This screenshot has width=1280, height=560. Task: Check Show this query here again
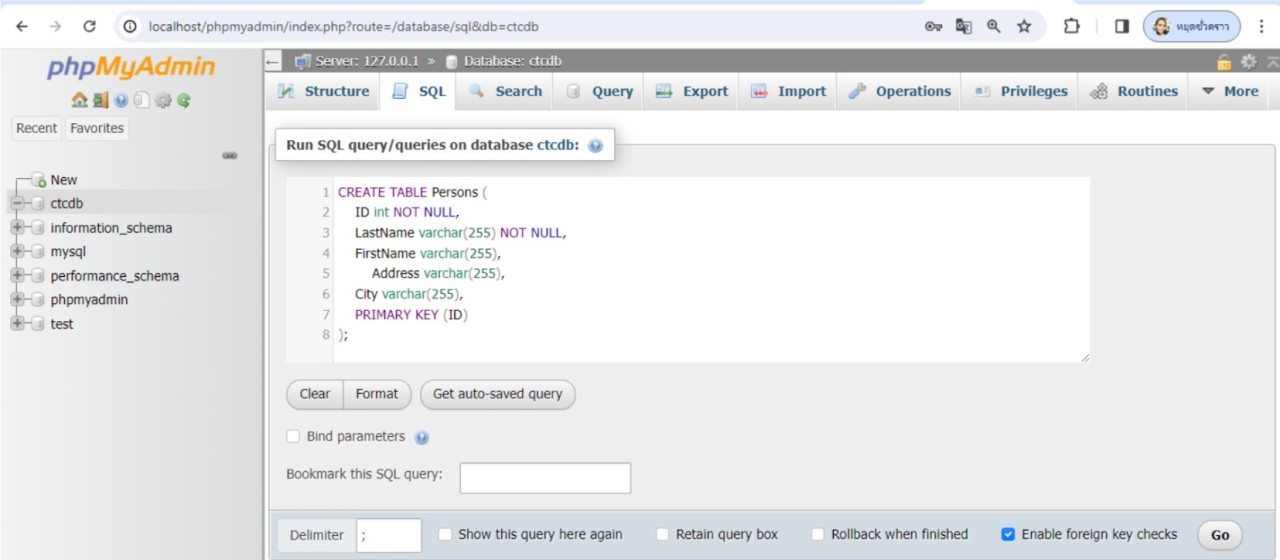pos(445,534)
